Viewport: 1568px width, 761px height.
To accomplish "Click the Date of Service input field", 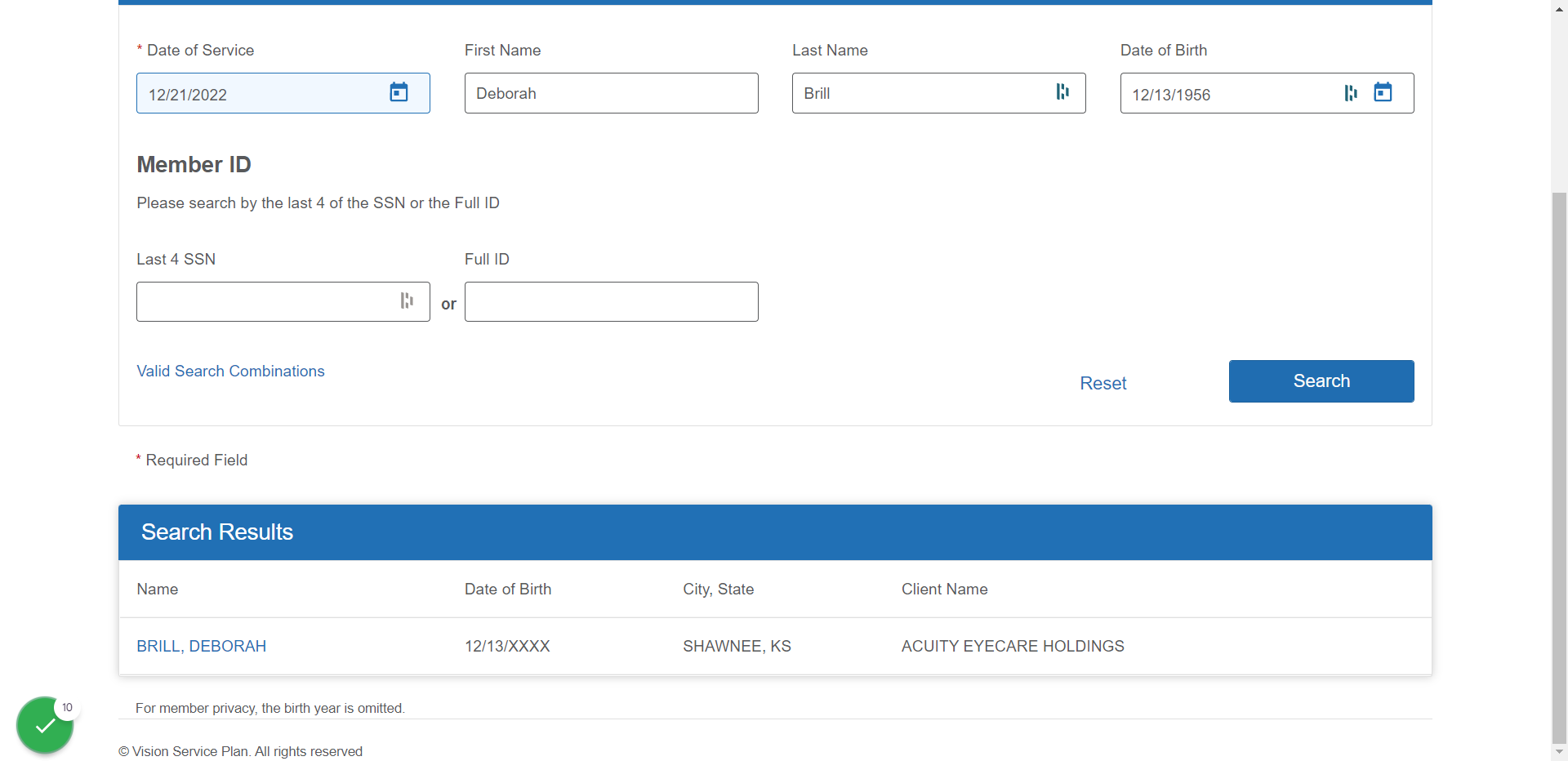I will click(x=283, y=93).
